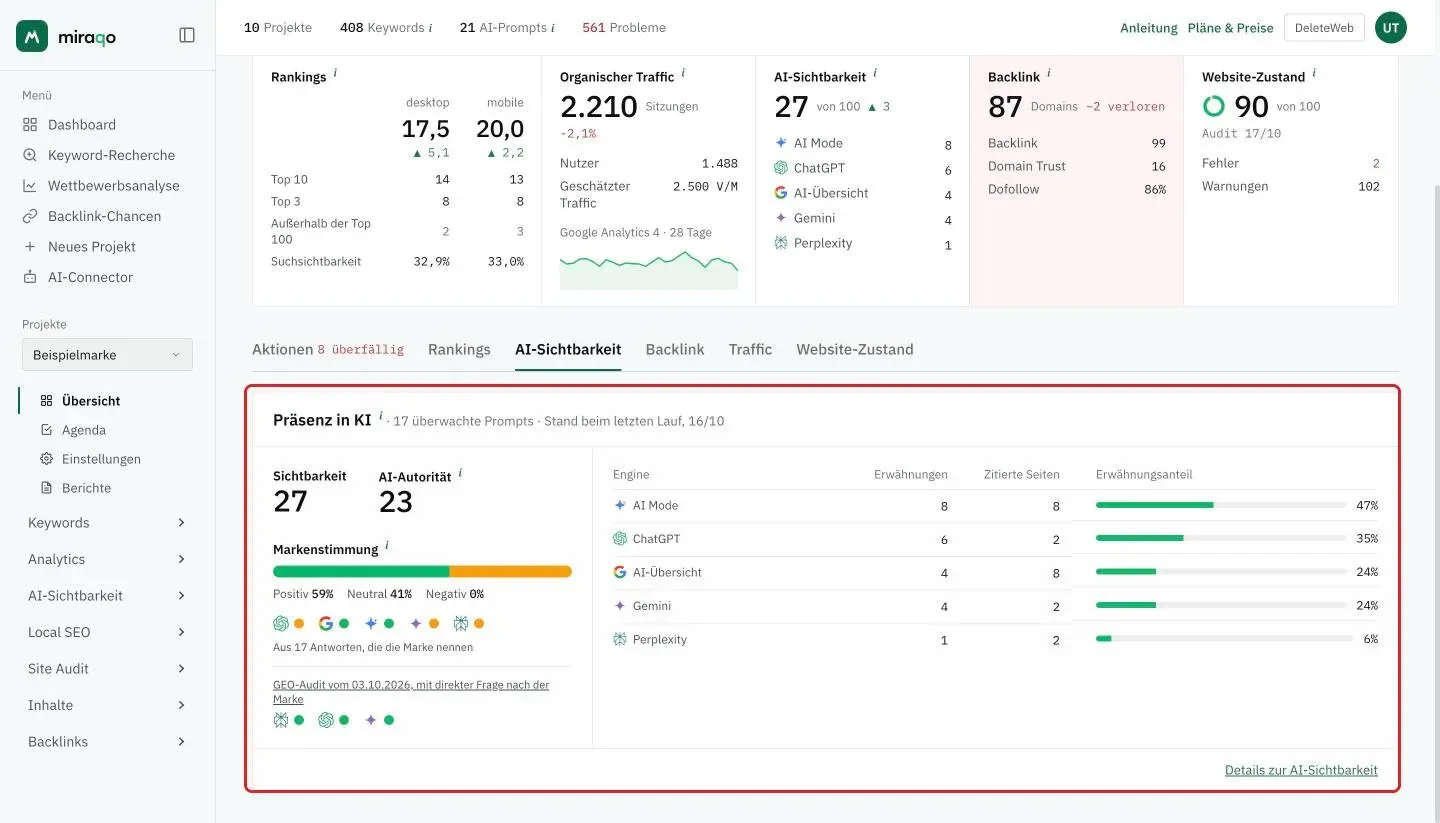Click the Markenstimmung sentiment bar
1440x823 pixels.
click(x=422, y=572)
